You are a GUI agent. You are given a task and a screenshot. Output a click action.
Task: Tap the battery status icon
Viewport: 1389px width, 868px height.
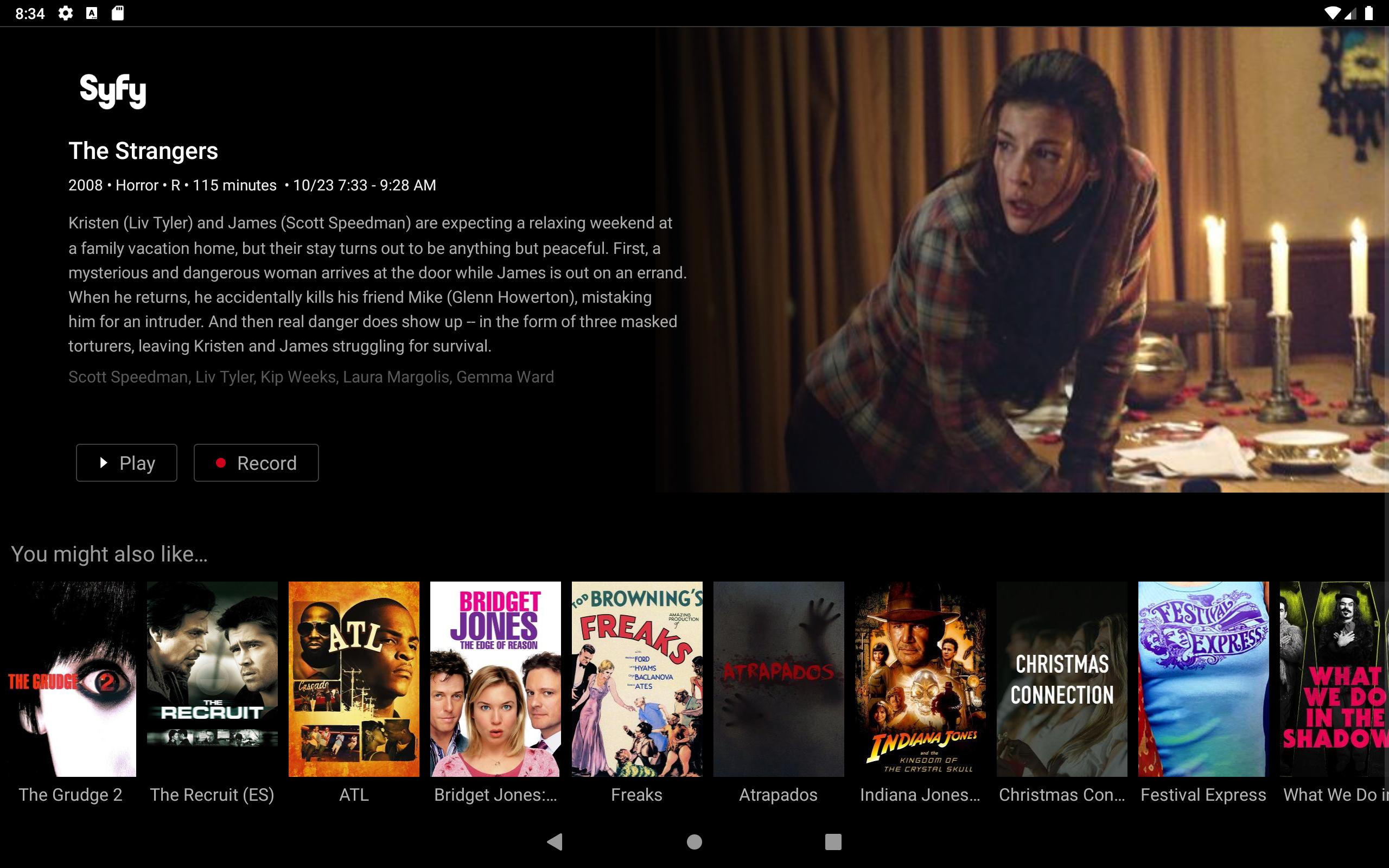coord(1369,13)
